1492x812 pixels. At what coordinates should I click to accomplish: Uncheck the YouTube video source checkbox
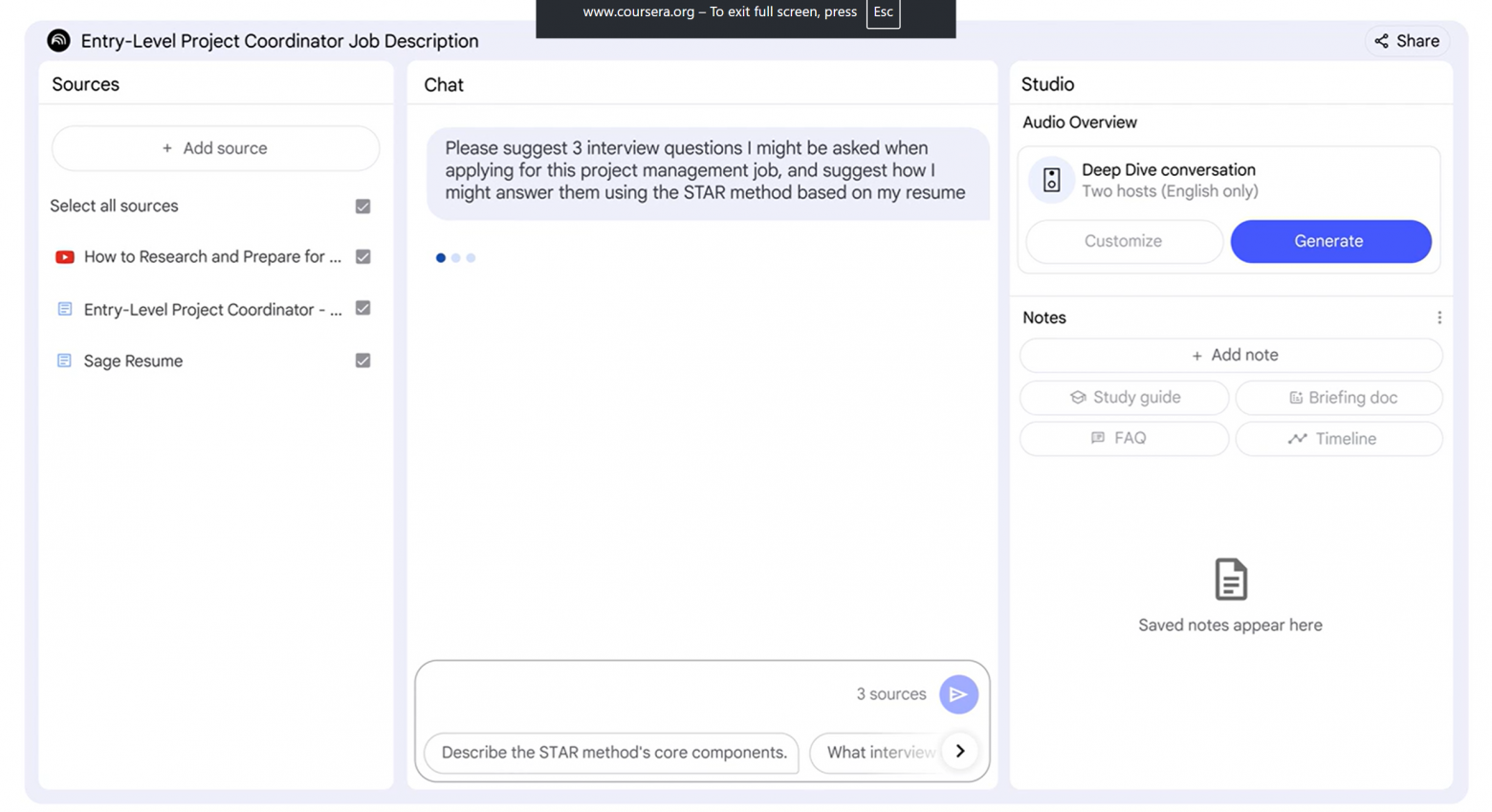(x=362, y=256)
